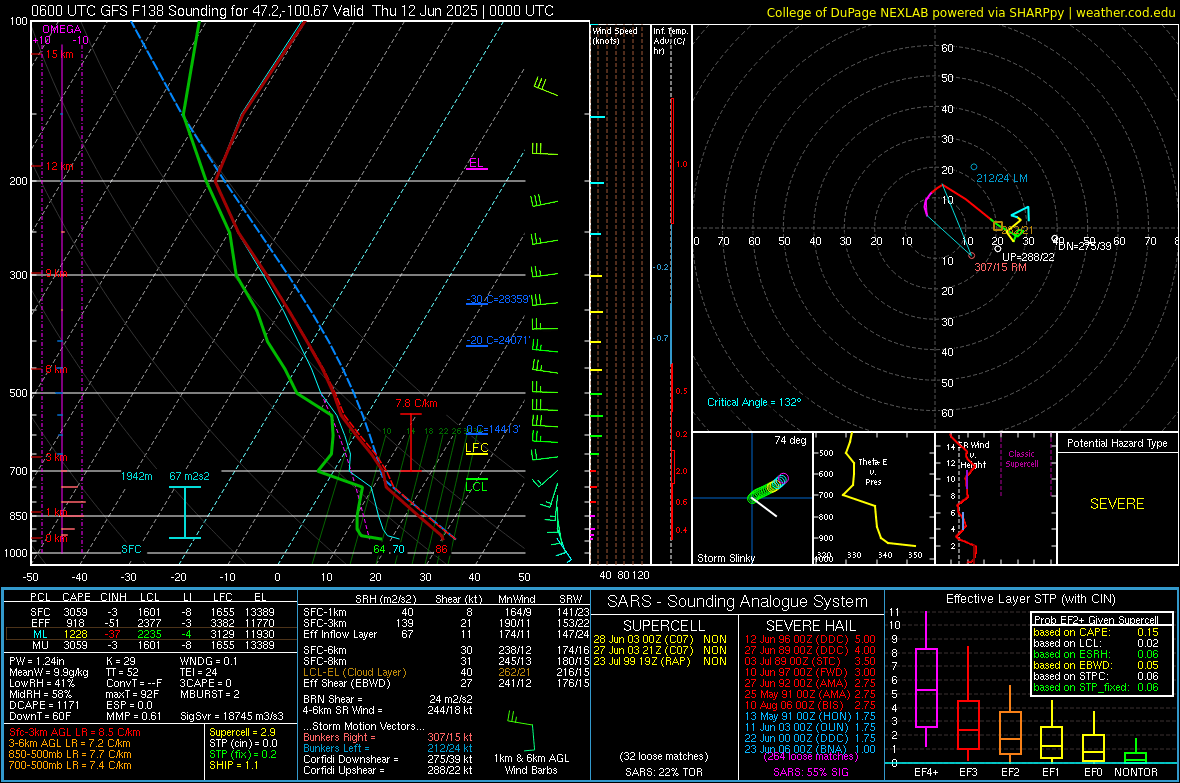Click the Supercell = 2.9 composite value

(242, 732)
